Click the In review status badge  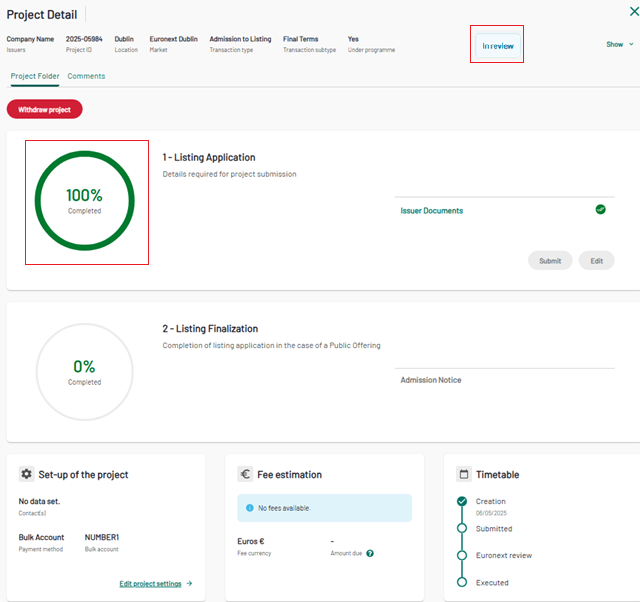tap(497, 46)
